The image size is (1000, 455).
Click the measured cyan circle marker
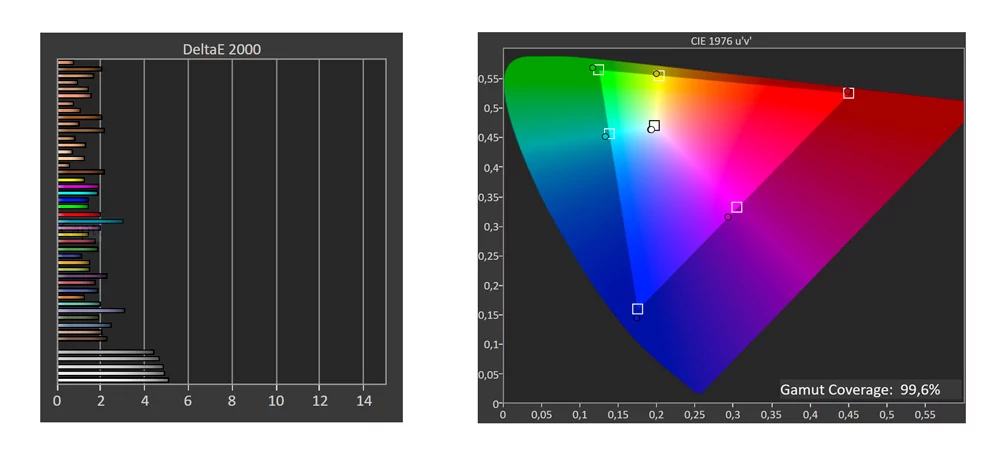tap(605, 137)
